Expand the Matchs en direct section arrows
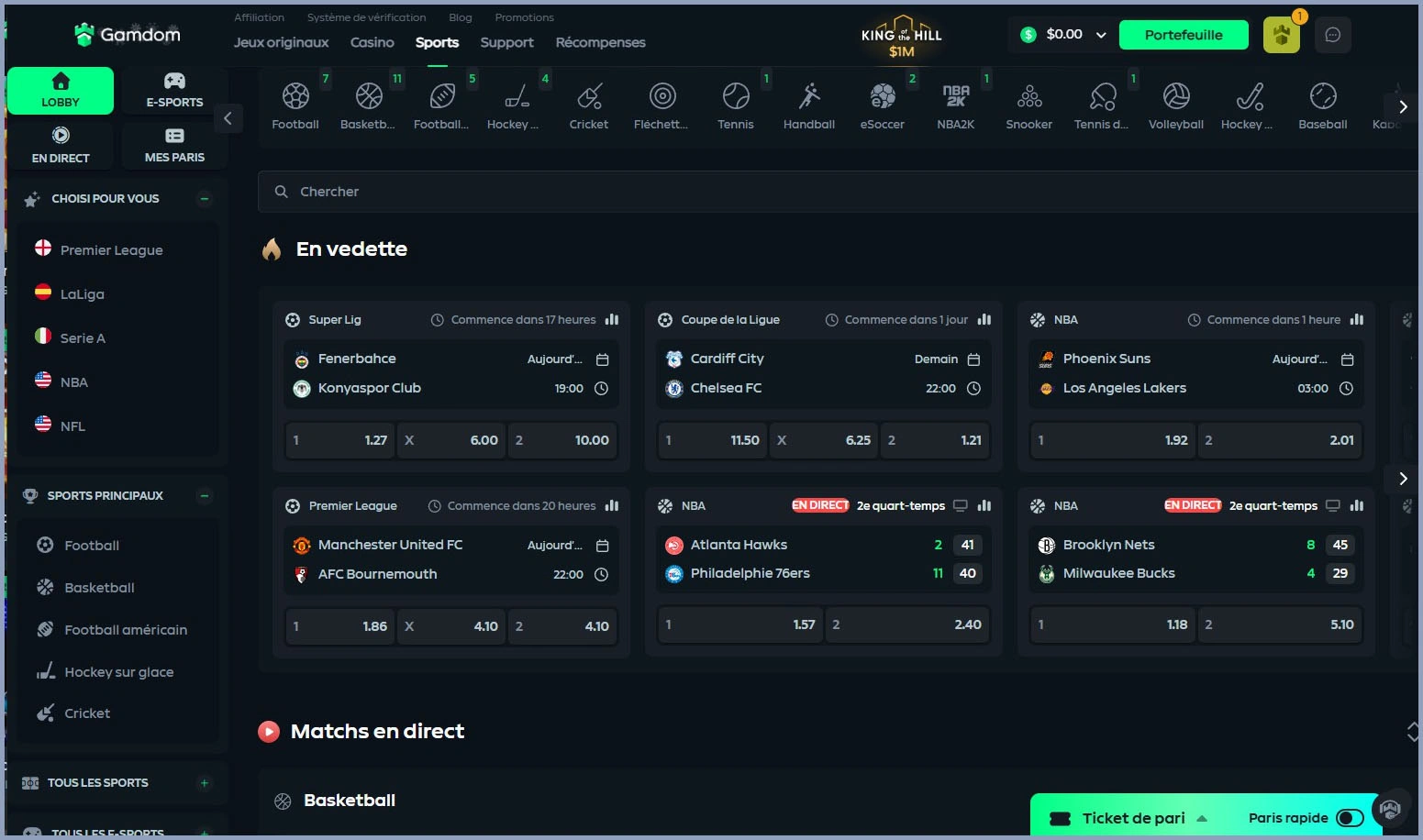This screenshot has width=1423, height=840. point(1413,731)
